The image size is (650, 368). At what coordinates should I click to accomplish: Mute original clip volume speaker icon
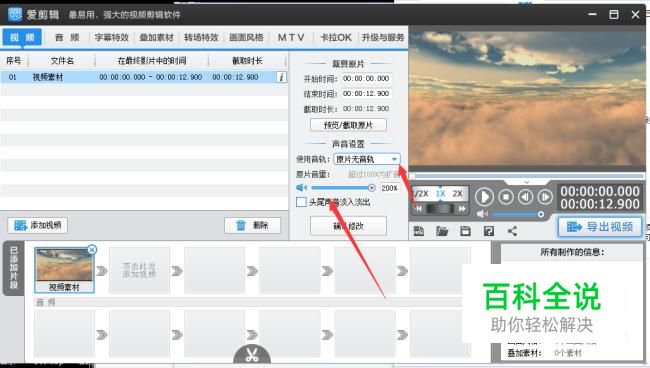coord(301,188)
